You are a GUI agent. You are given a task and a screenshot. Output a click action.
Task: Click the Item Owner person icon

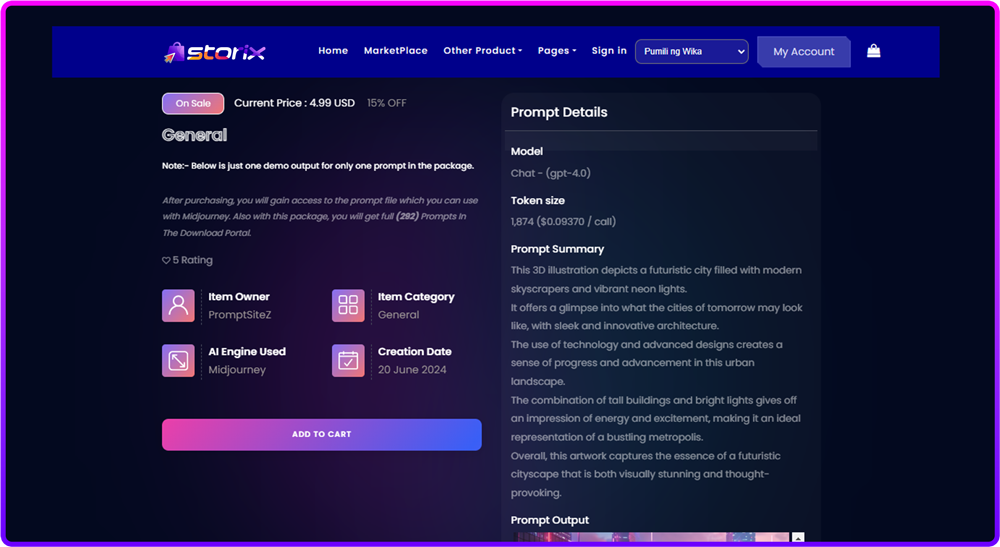pos(178,305)
